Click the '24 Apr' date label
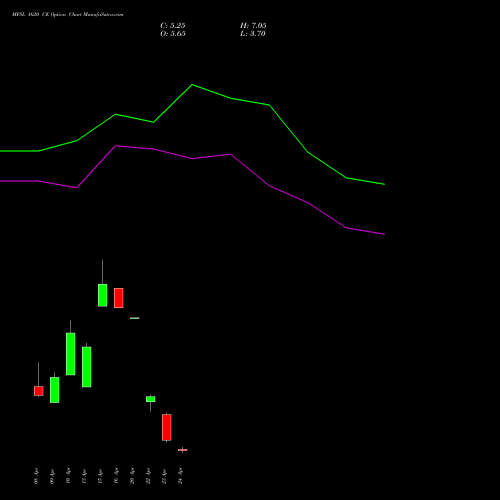The height and width of the screenshot is (500, 500). coord(180,476)
